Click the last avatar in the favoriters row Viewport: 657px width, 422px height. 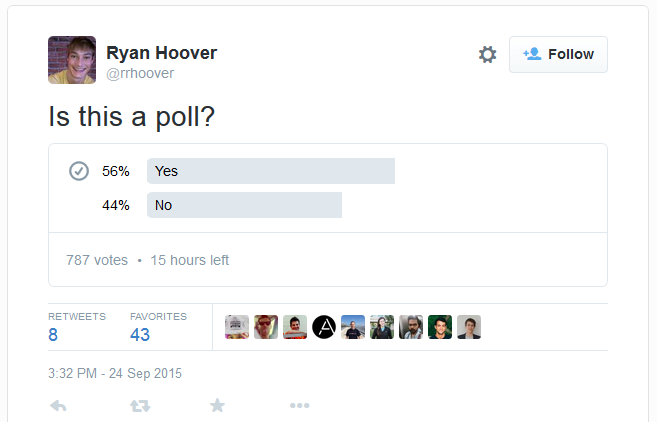coord(469,327)
